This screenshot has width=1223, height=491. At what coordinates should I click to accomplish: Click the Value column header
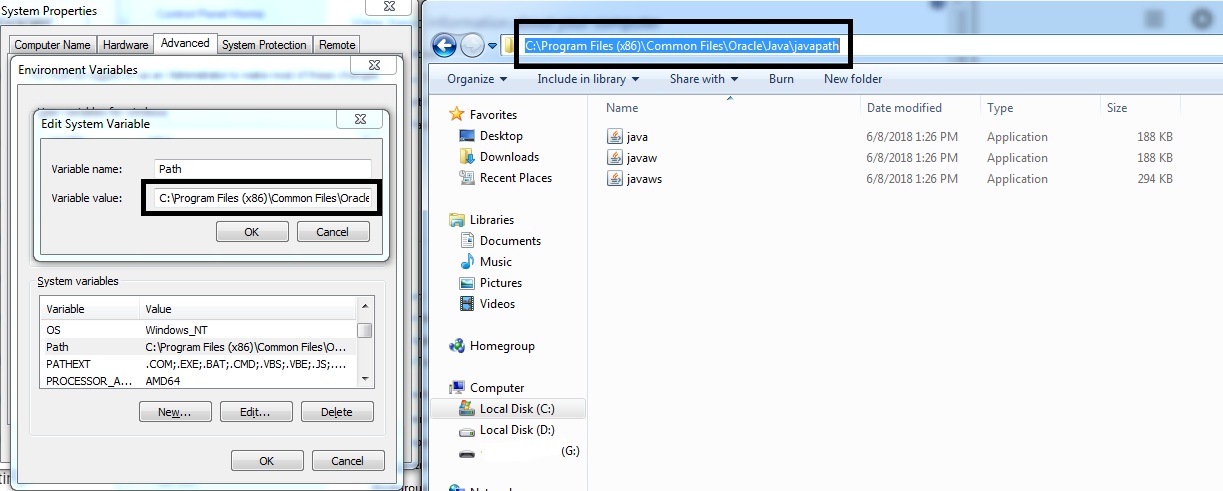[248, 309]
